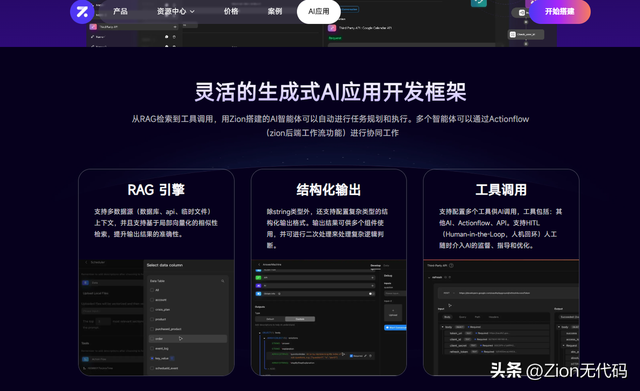Click the Data Table search icon
Screen dimensions: 640x391
[222, 281]
